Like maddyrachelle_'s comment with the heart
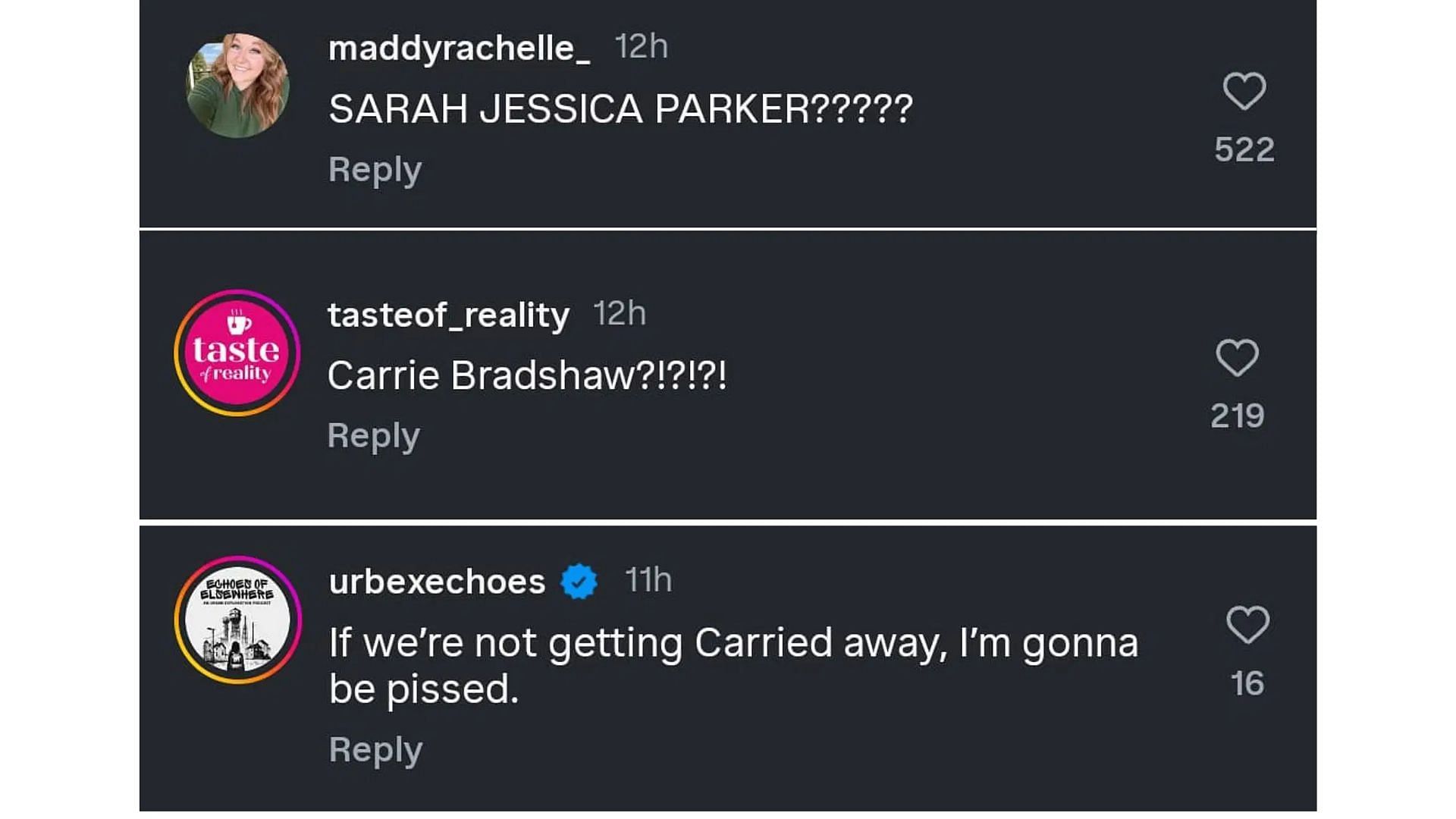Image resolution: width=1456 pixels, height=819 pixels. (1244, 91)
